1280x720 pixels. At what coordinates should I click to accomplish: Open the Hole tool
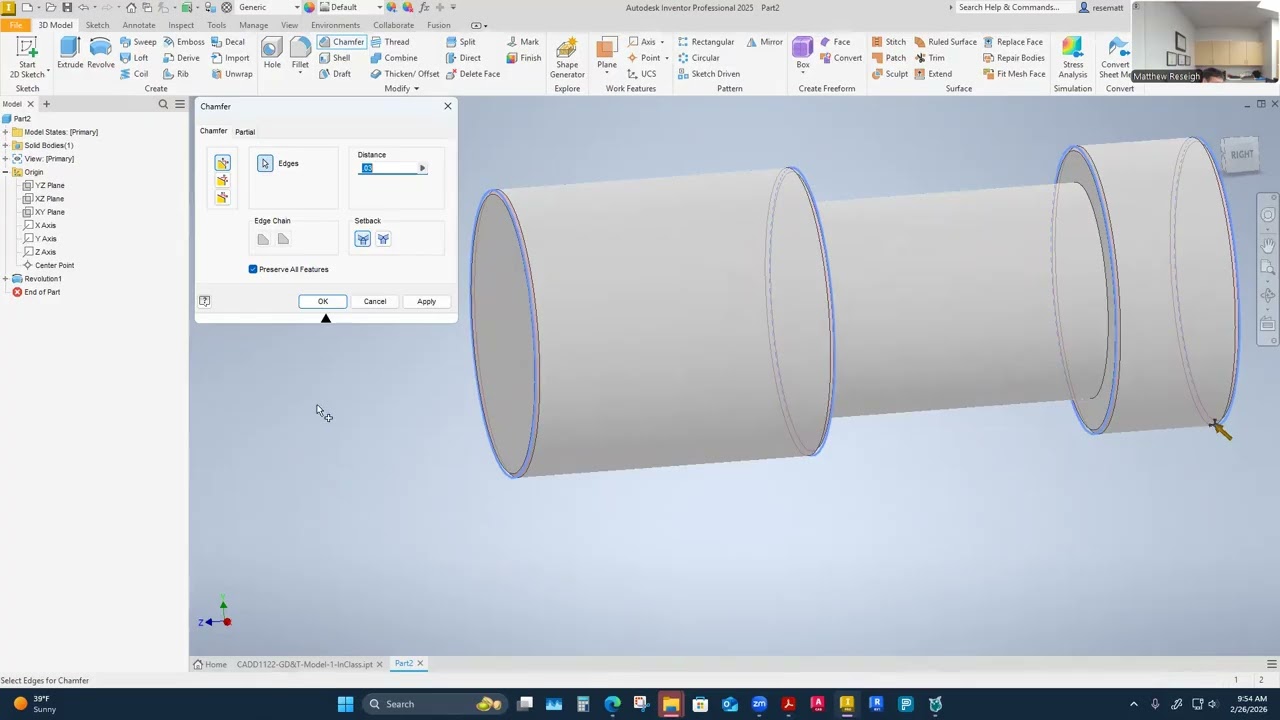click(x=272, y=54)
